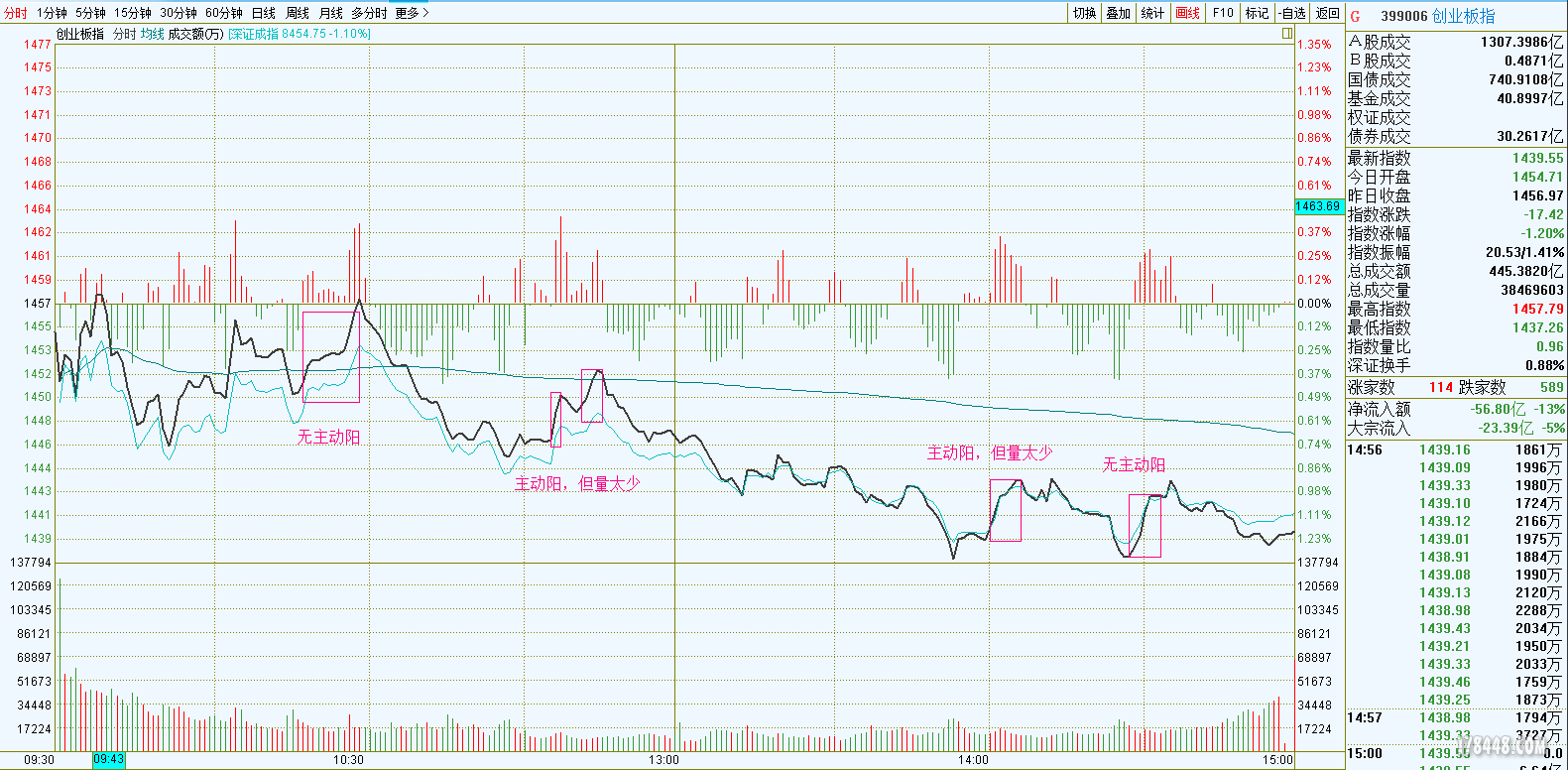Click the 深证成指 8454.75 overlay label
This screenshot has width=1568, height=770.
300,34
